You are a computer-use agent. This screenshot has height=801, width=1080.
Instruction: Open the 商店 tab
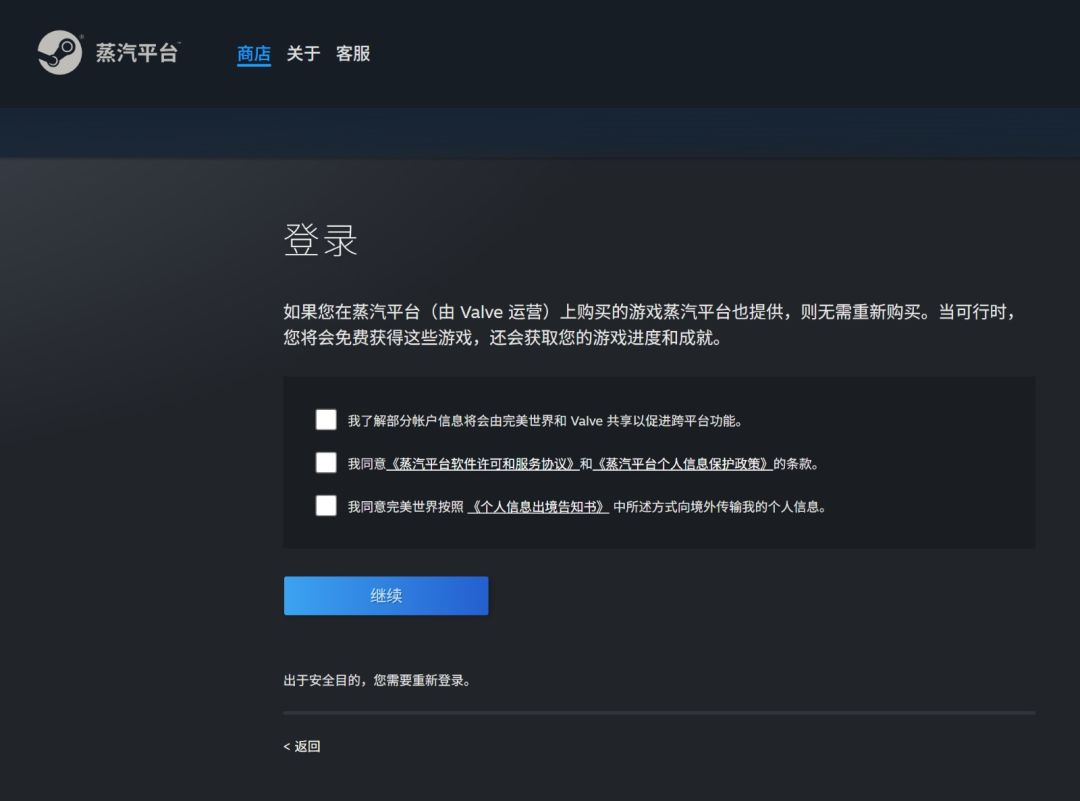[x=253, y=54]
